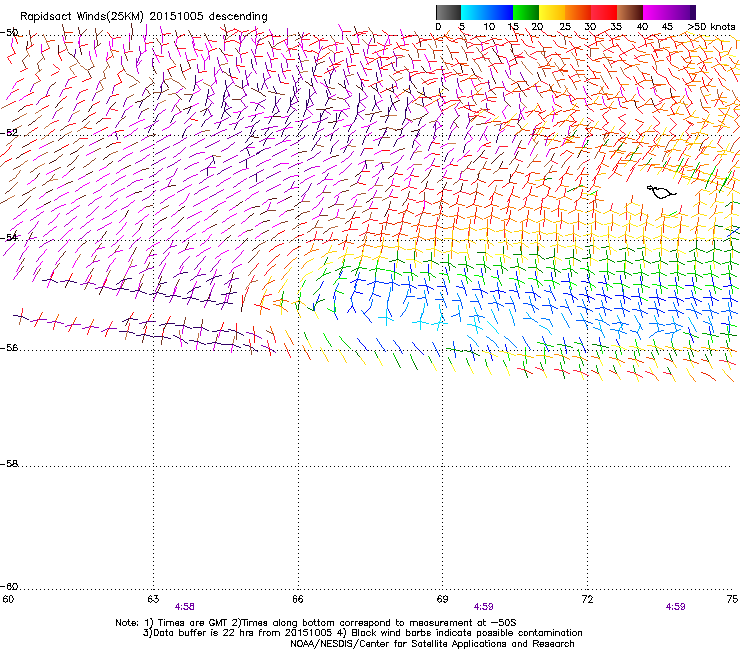Click the '>50 knots' legend label

[x=711, y=27]
